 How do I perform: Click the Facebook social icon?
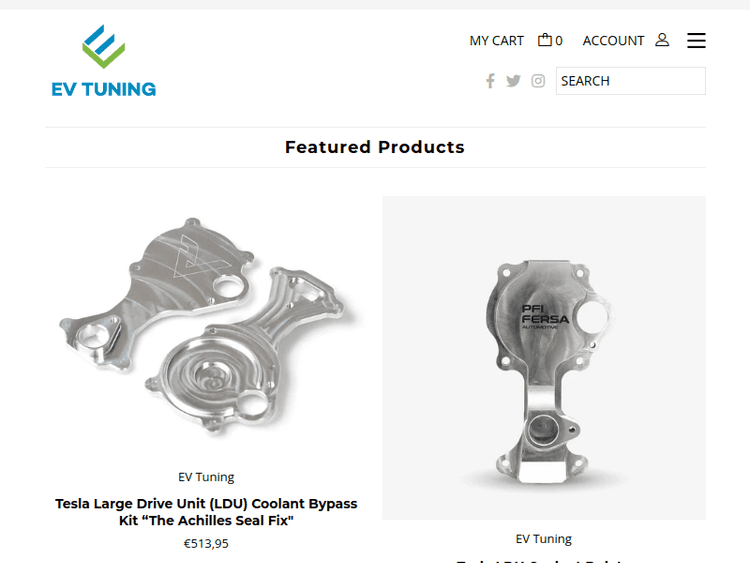click(x=490, y=81)
